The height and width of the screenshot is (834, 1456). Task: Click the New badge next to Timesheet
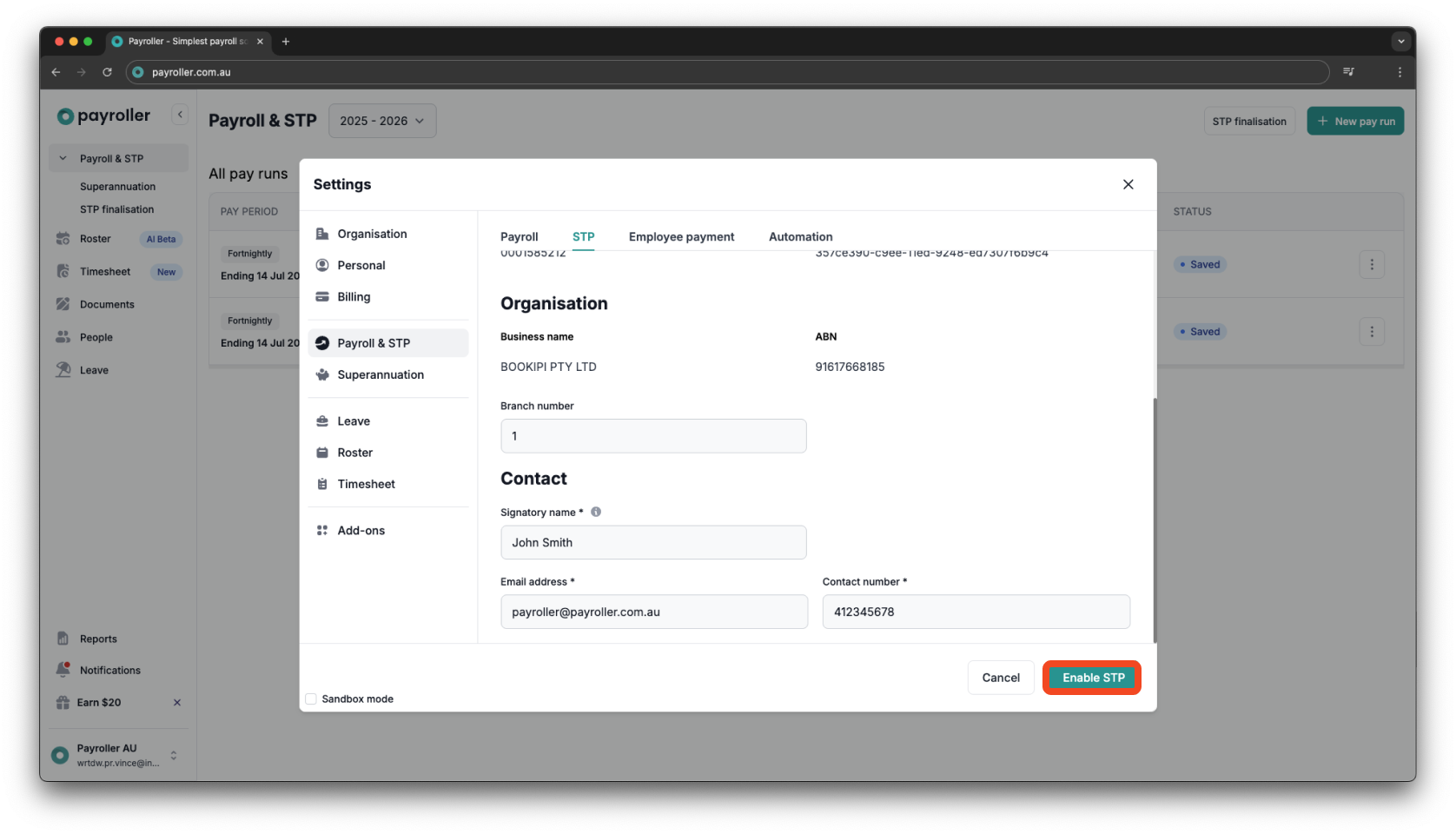click(166, 272)
